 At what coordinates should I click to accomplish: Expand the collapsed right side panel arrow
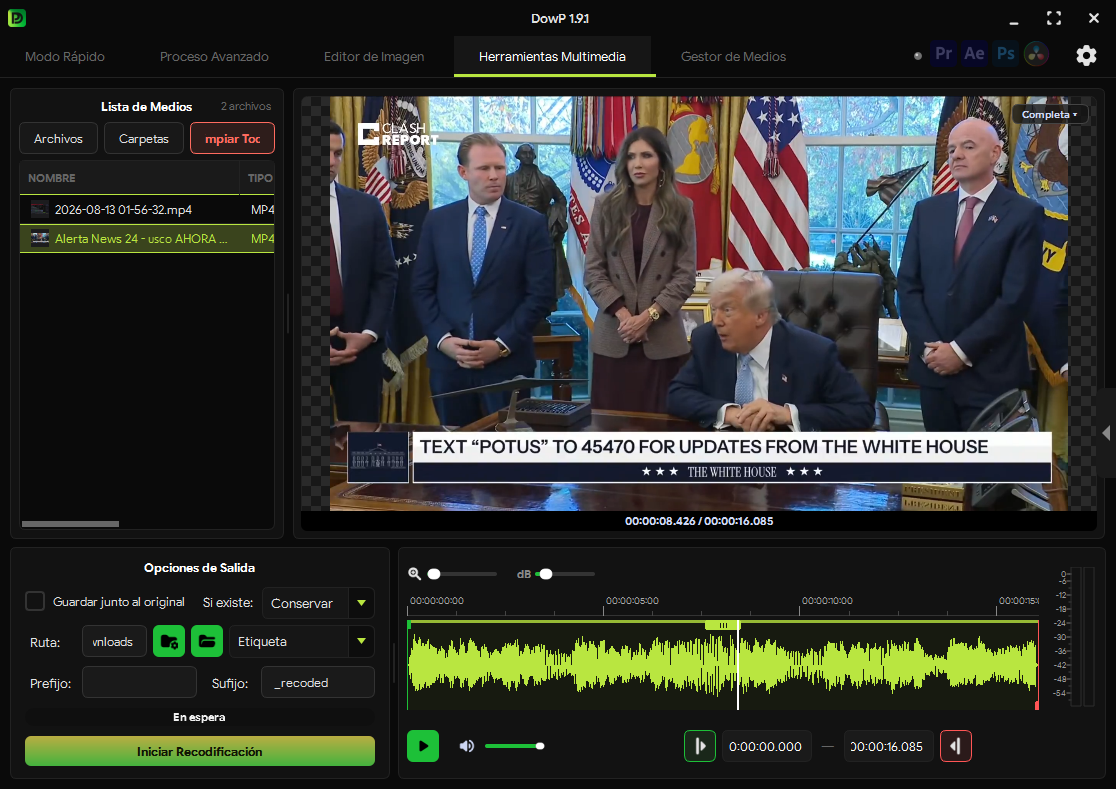click(1106, 433)
